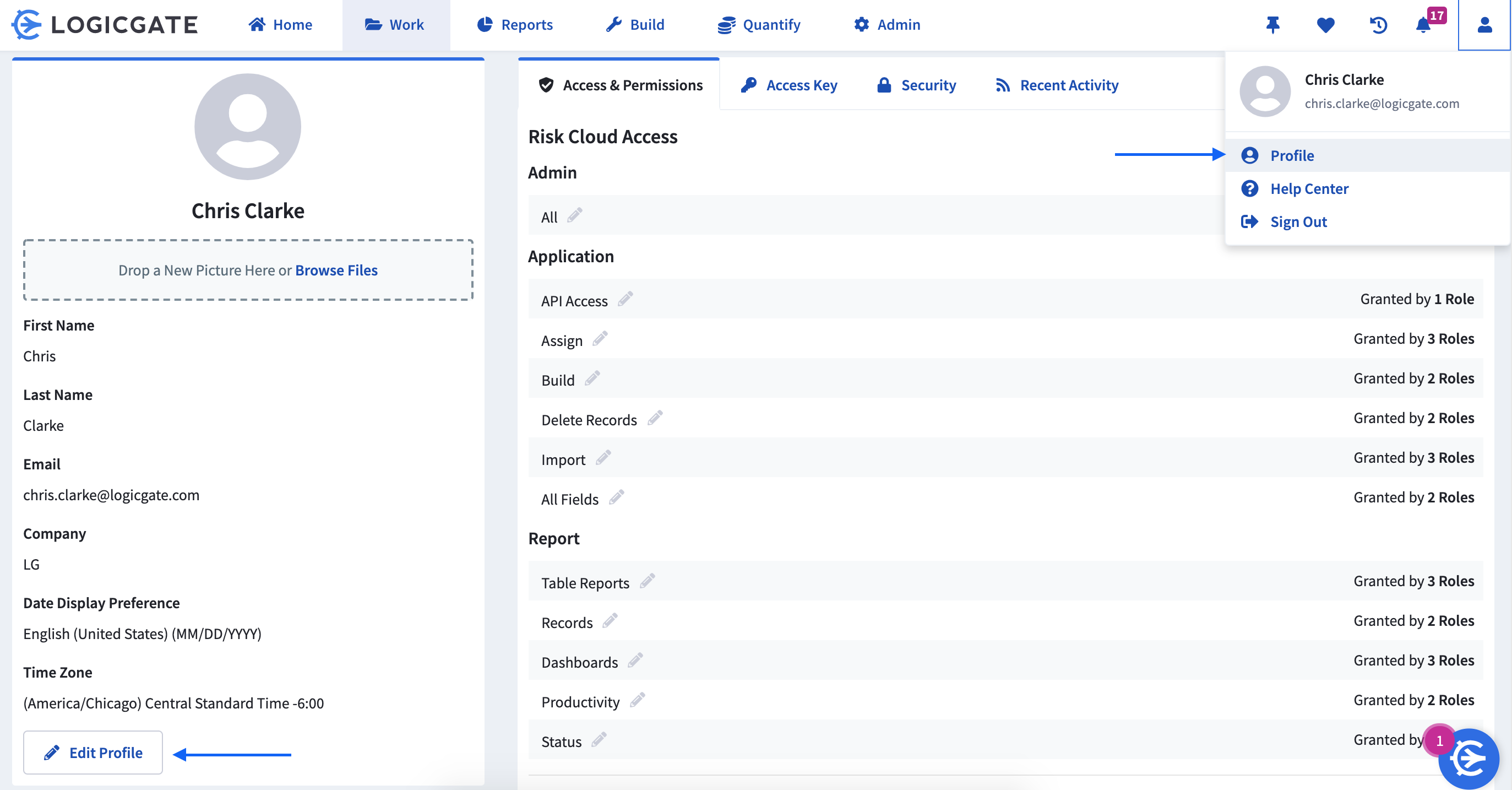Viewport: 1512px width, 790px height.
Task: Open the Quantify menu
Action: click(x=759, y=25)
